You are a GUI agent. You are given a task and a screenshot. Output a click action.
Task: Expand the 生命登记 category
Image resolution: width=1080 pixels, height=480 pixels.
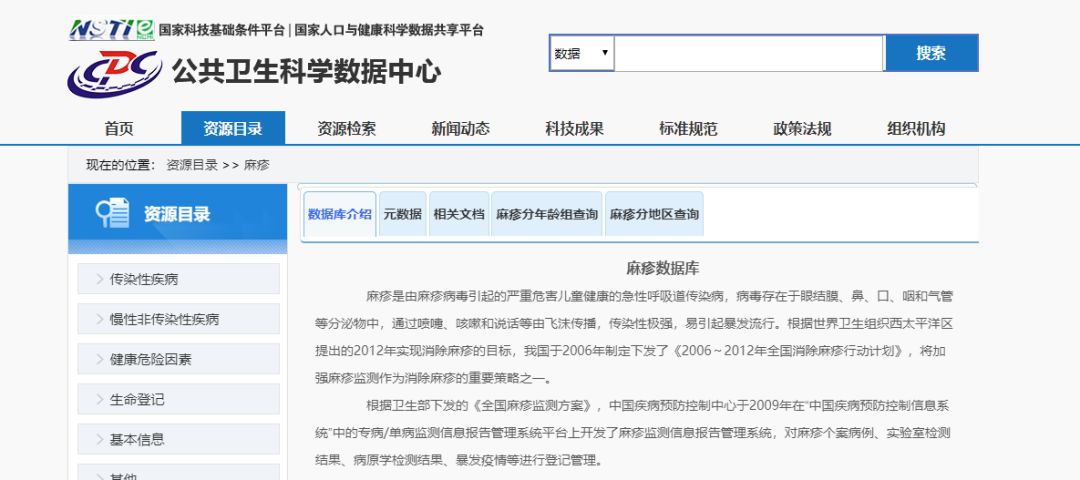[178, 399]
